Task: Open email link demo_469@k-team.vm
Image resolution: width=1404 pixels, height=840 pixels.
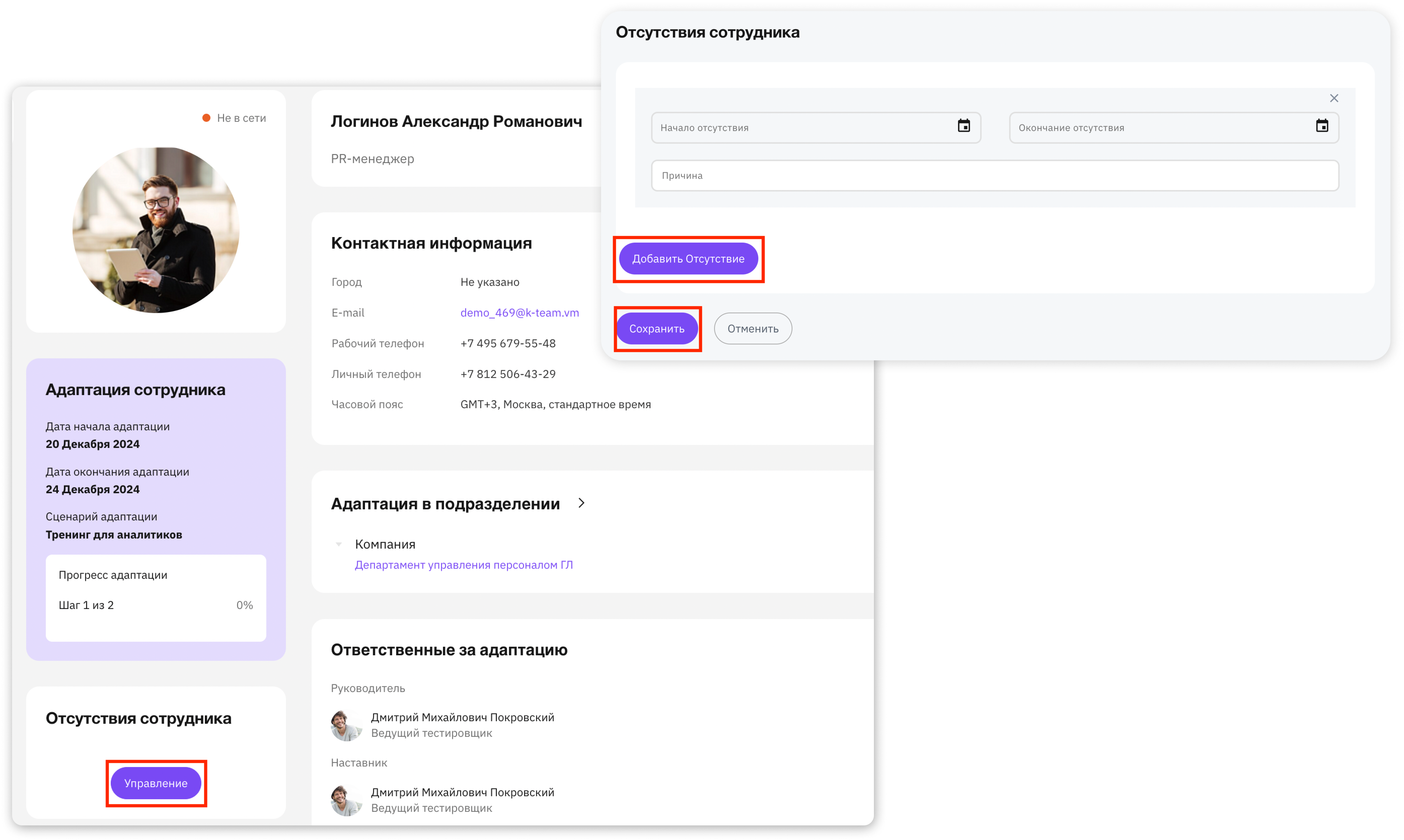Action: click(x=519, y=313)
